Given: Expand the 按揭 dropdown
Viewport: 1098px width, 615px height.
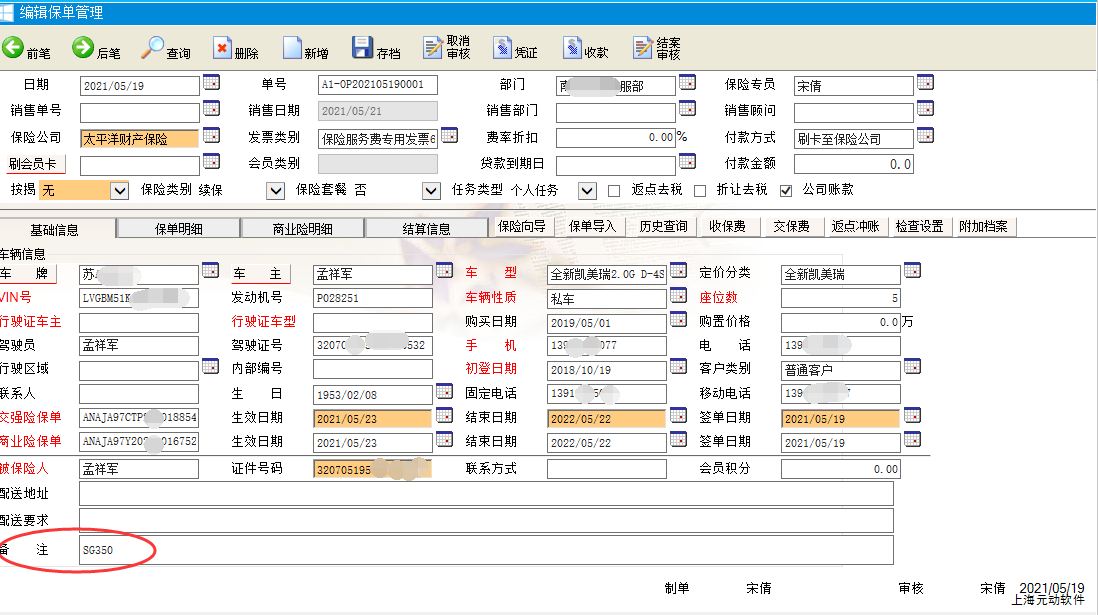Looking at the screenshot, I should click(x=120, y=190).
